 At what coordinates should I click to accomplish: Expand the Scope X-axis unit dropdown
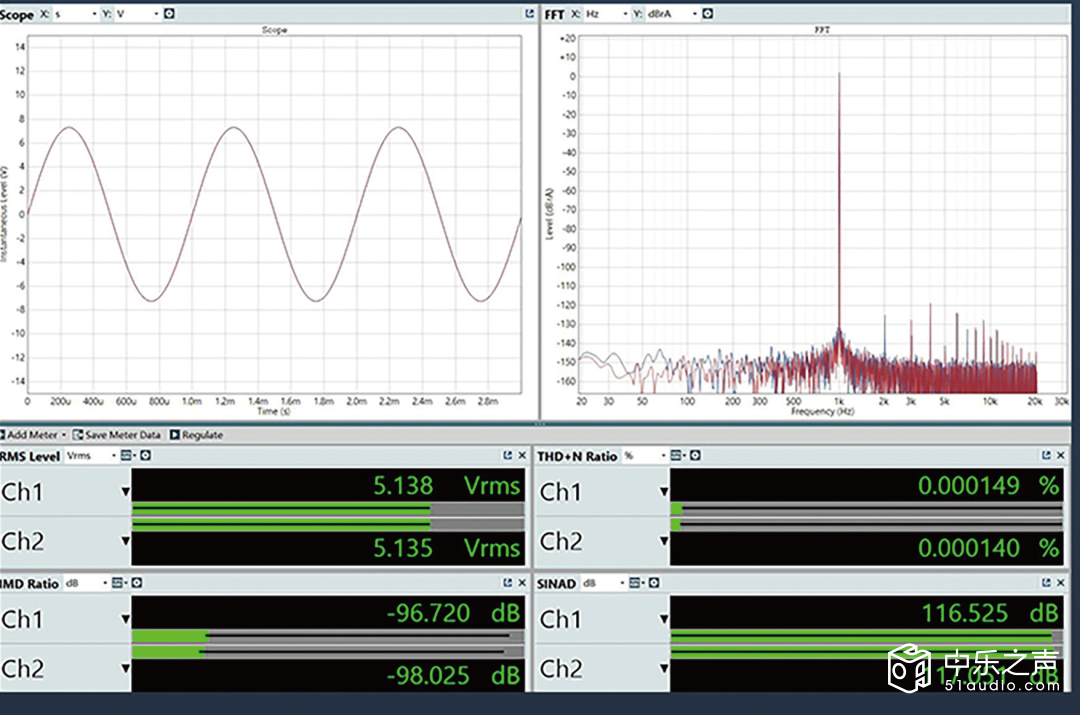93,14
